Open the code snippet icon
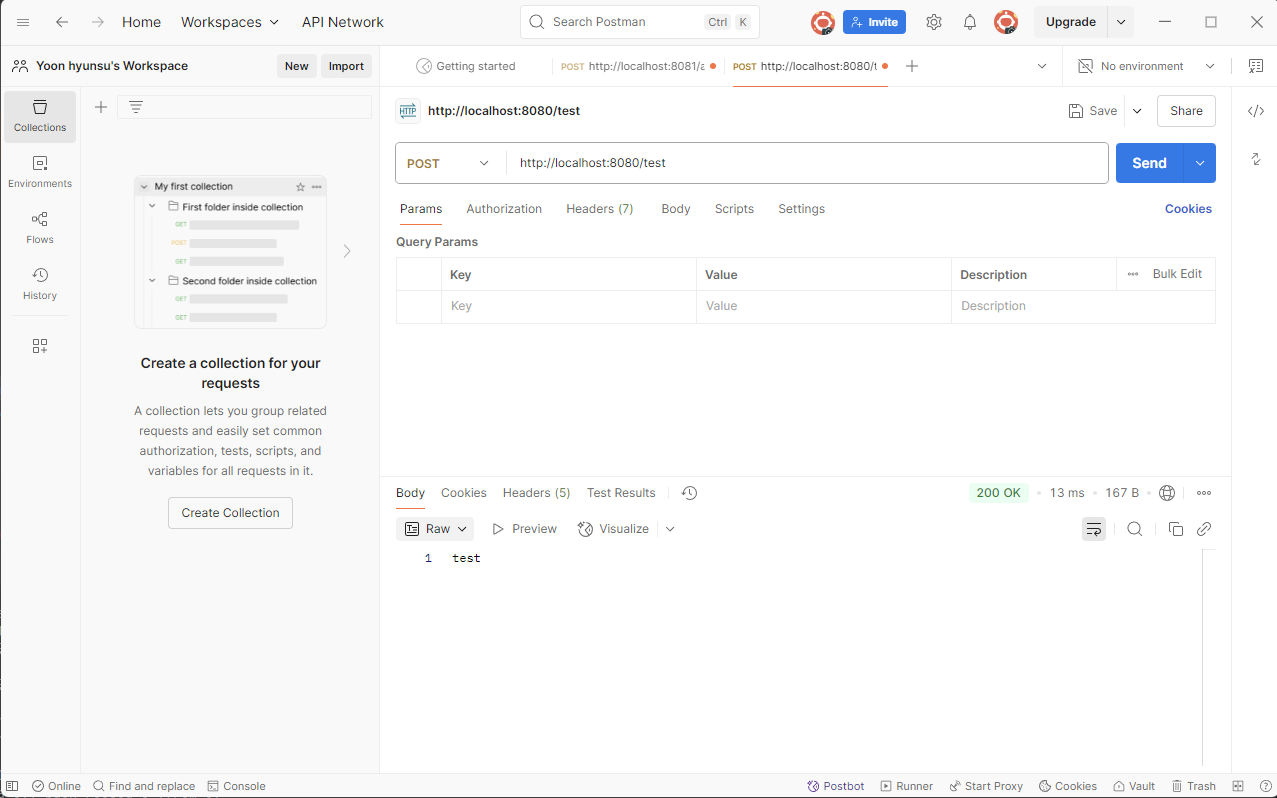Screen dimensions: 1277x798 [x=1256, y=111]
